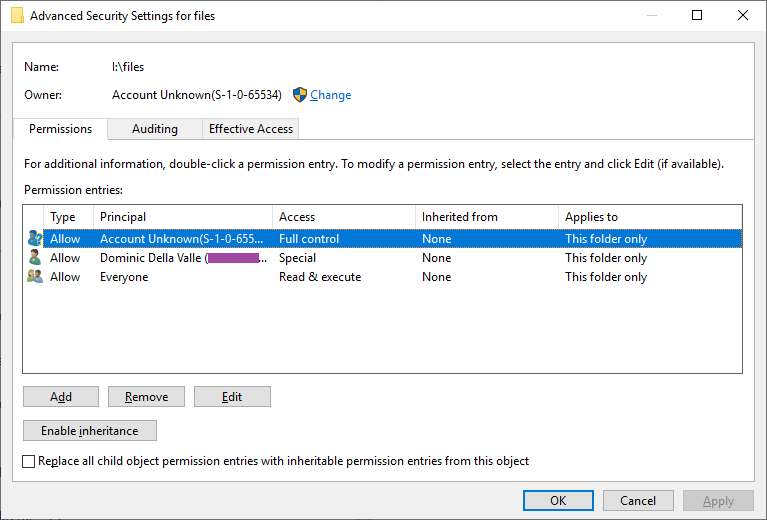The height and width of the screenshot is (520, 767).
Task: Click the Applies to column header
Action: (x=650, y=217)
